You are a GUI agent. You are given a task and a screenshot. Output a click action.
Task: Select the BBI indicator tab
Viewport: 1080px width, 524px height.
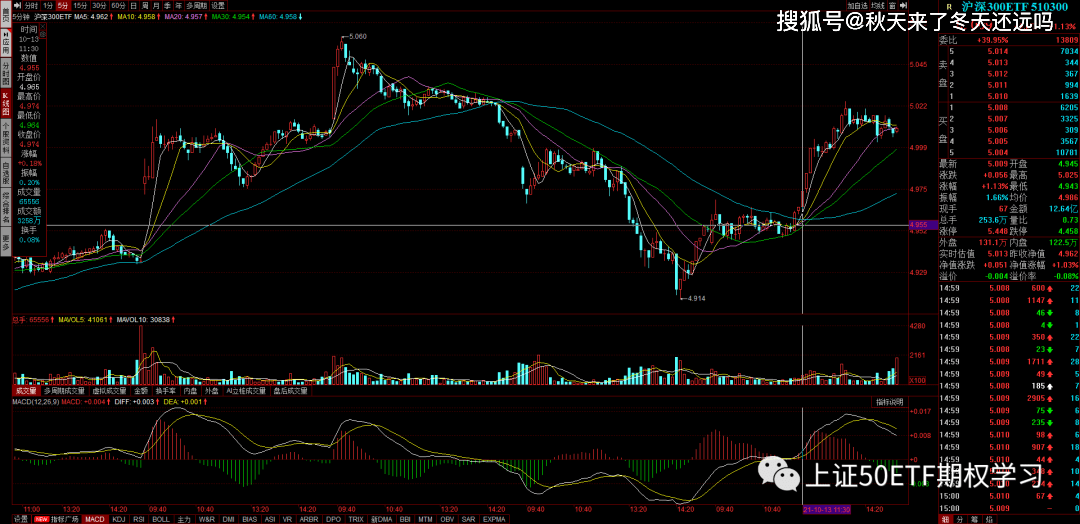[x=405, y=519]
